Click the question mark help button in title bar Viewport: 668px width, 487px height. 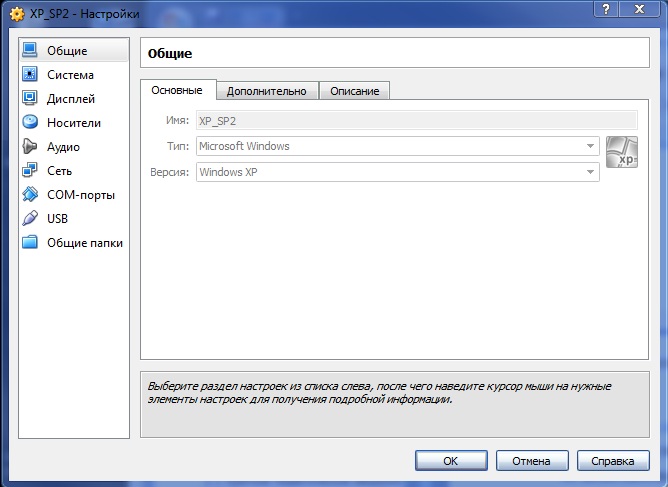[606, 9]
